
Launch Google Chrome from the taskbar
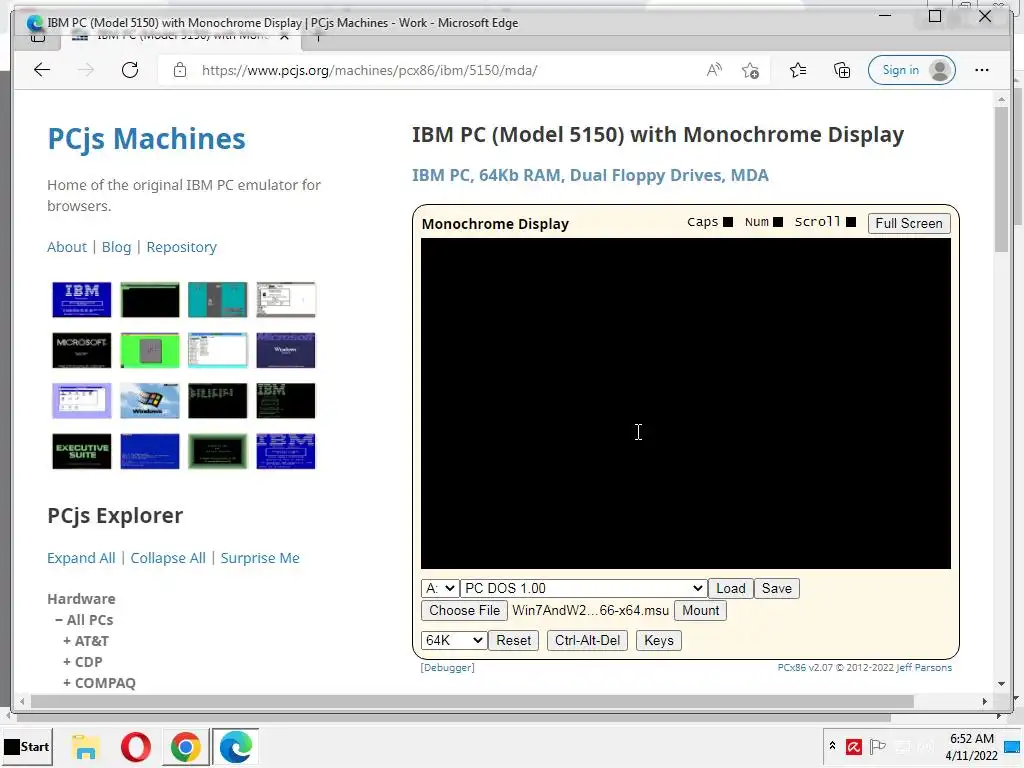[185, 746]
